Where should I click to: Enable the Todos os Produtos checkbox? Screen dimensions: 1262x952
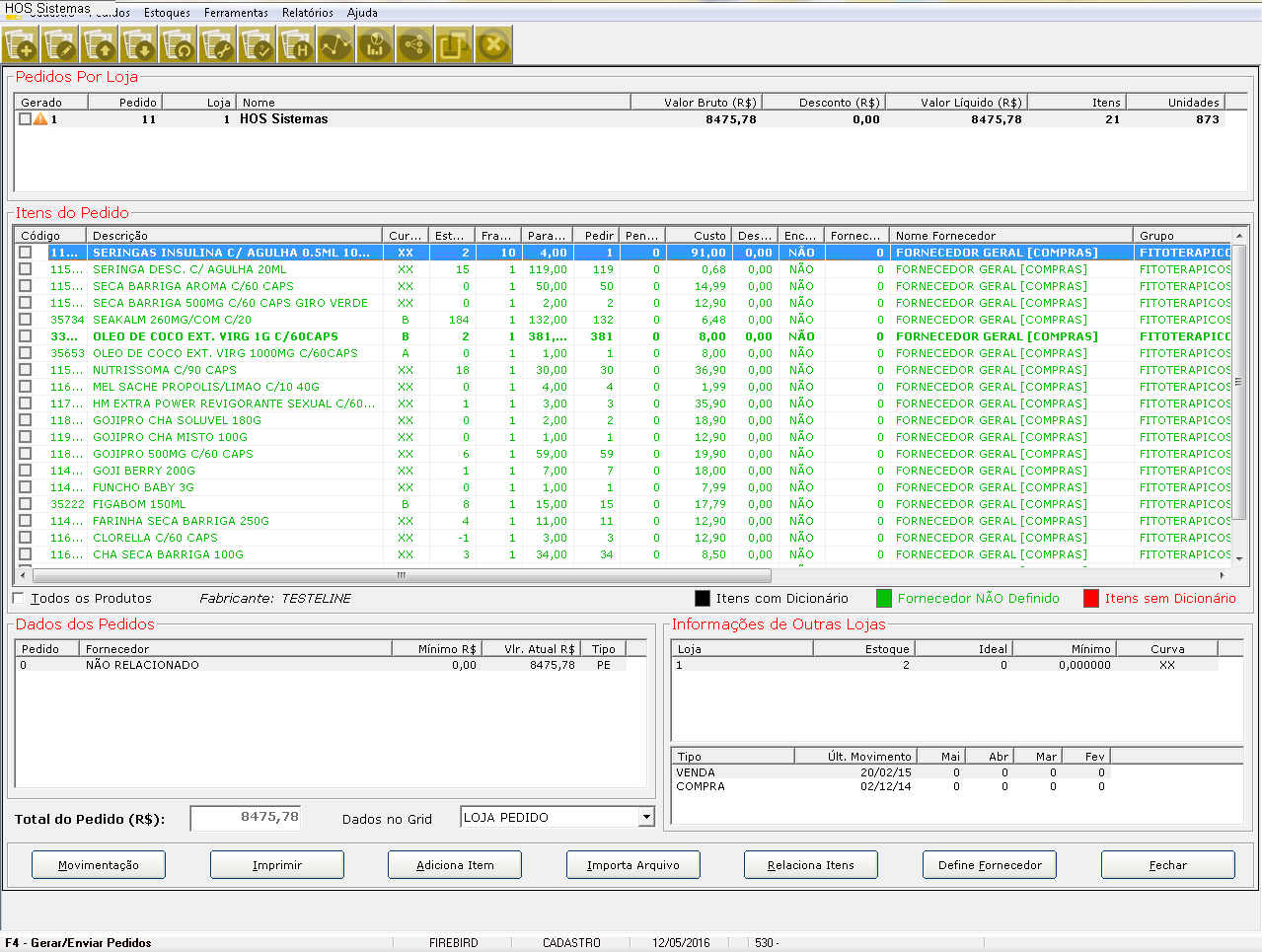pyautogui.click(x=18, y=598)
